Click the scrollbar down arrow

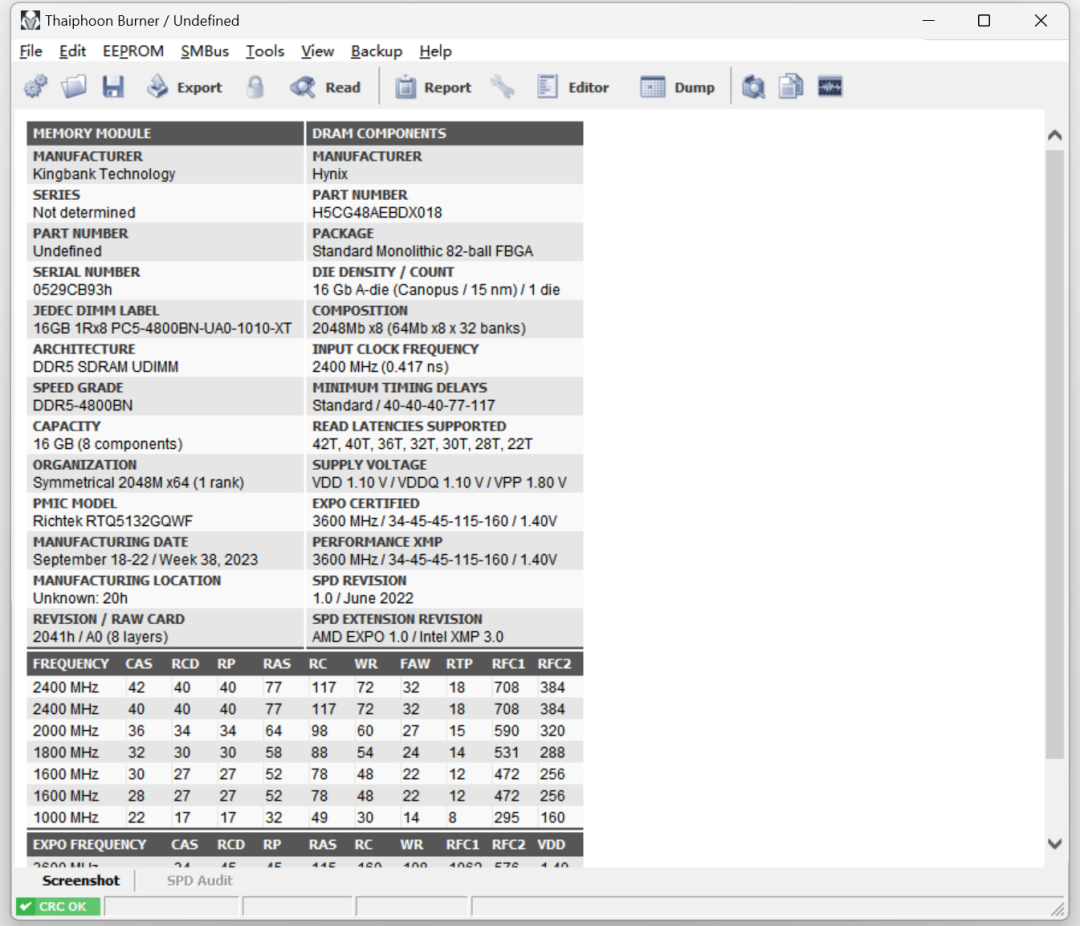click(1055, 843)
